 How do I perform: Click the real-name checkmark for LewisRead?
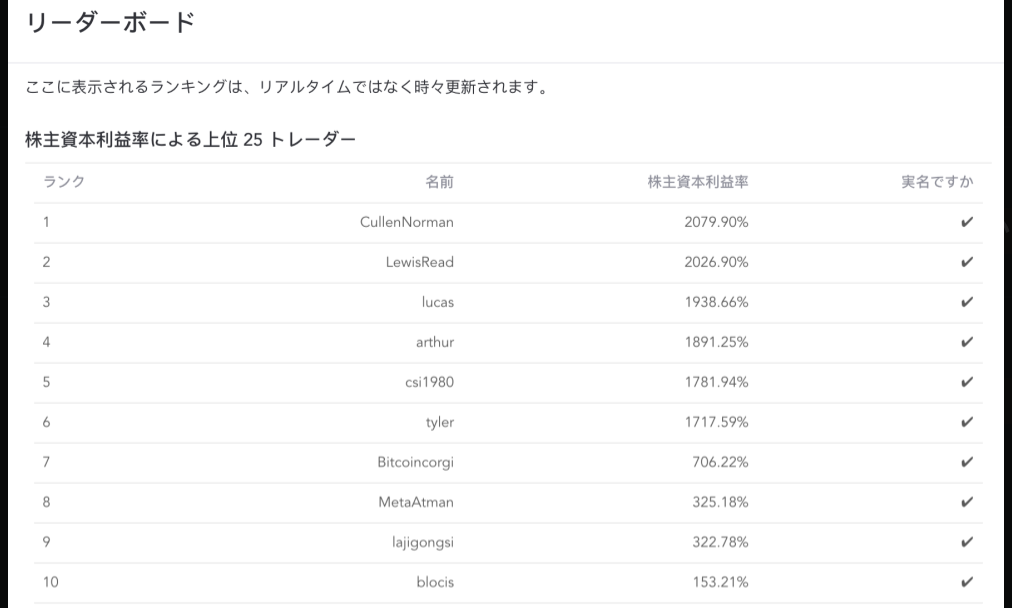pyautogui.click(x=966, y=262)
